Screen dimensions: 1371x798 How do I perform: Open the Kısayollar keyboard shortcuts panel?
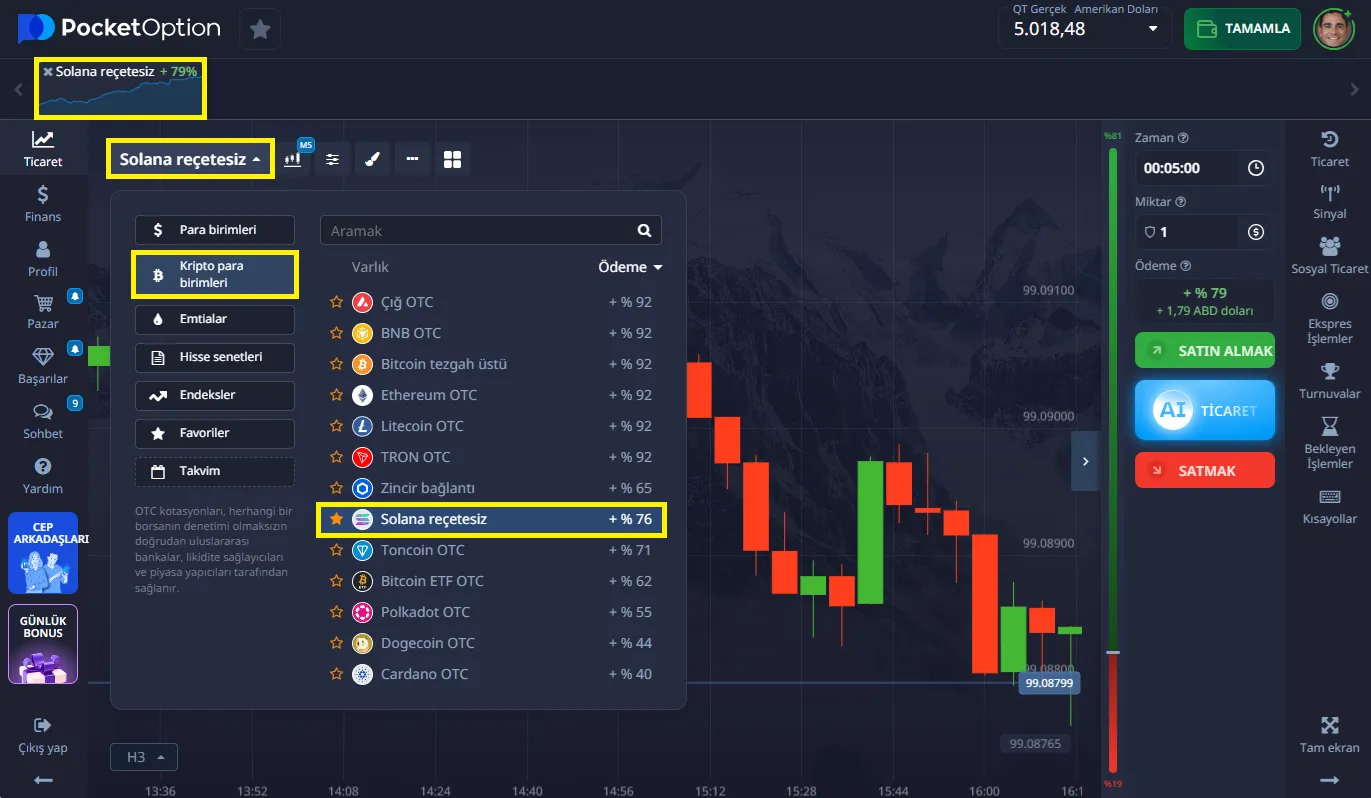(x=1329, y=506)
